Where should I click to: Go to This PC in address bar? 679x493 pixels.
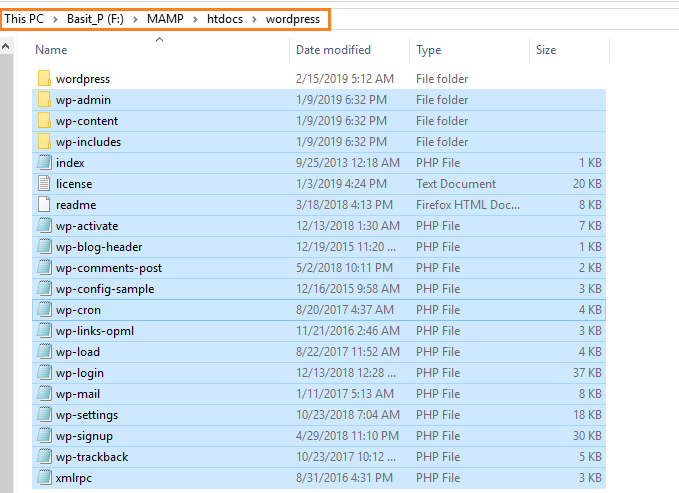coord(24,19)
